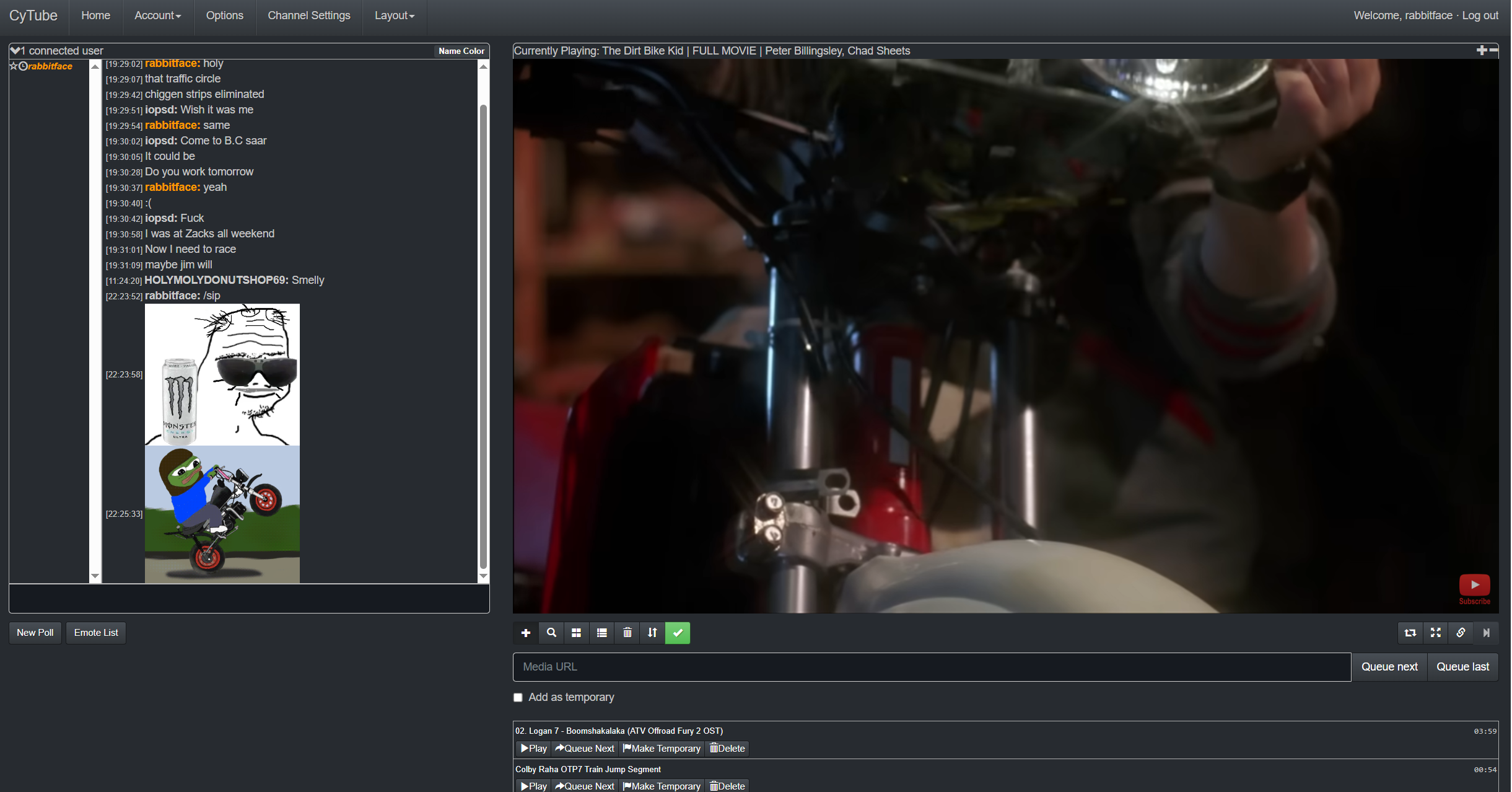This screenshot has width=1512, height=792.
Task: Select rabbitface in the user list
Action: click(50, 66)
